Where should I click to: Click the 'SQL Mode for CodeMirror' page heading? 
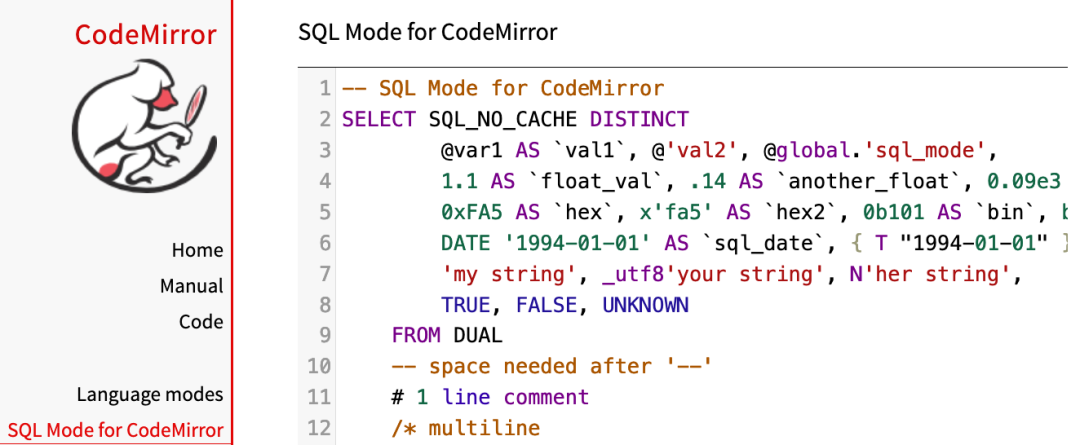point(428,32)
